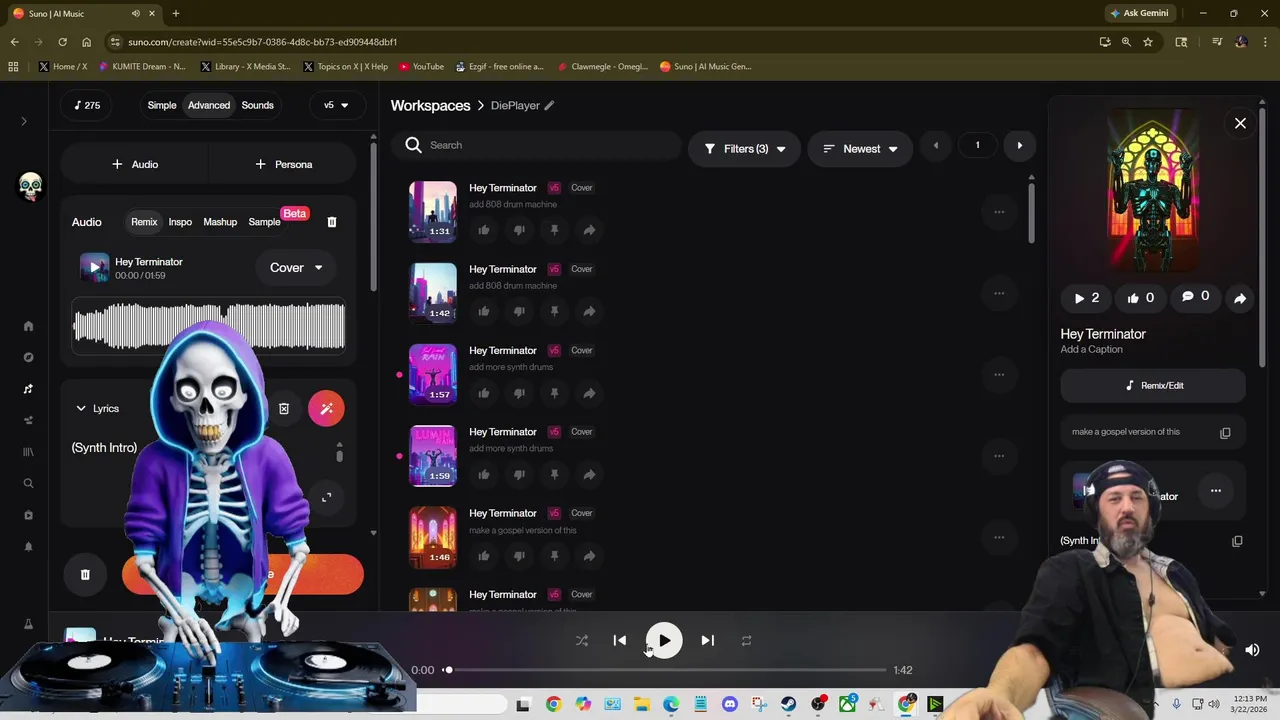
Task: Skip to the next track
Action: (707, 641)
